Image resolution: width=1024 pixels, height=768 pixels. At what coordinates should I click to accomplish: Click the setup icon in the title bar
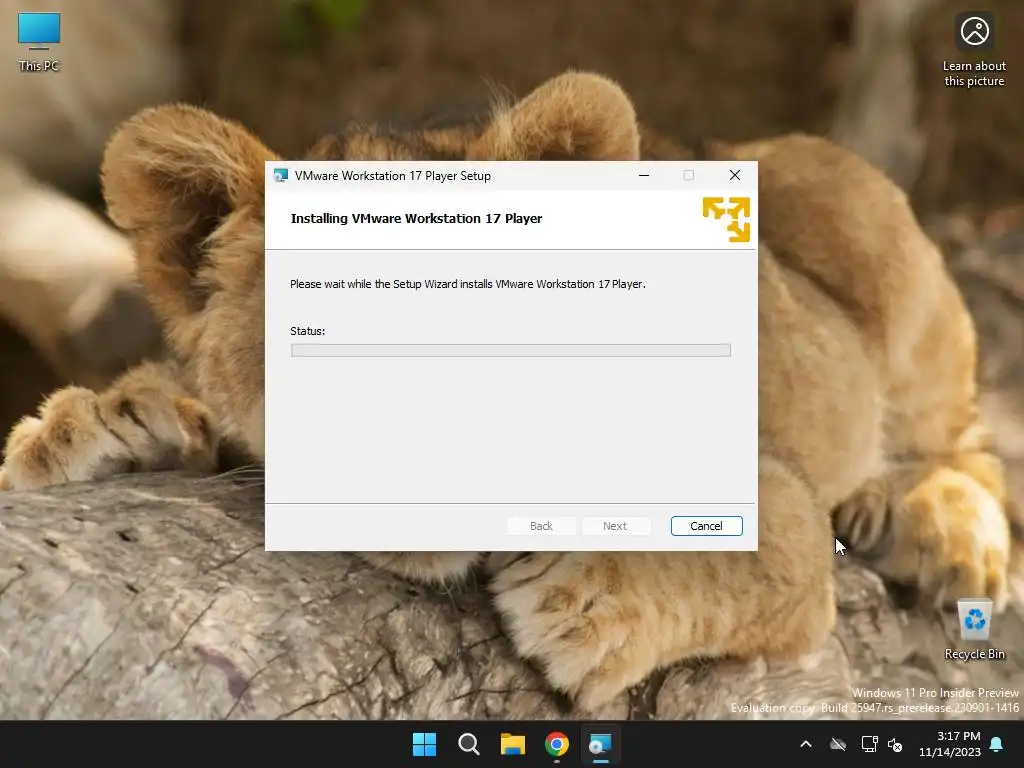[281, 175]
